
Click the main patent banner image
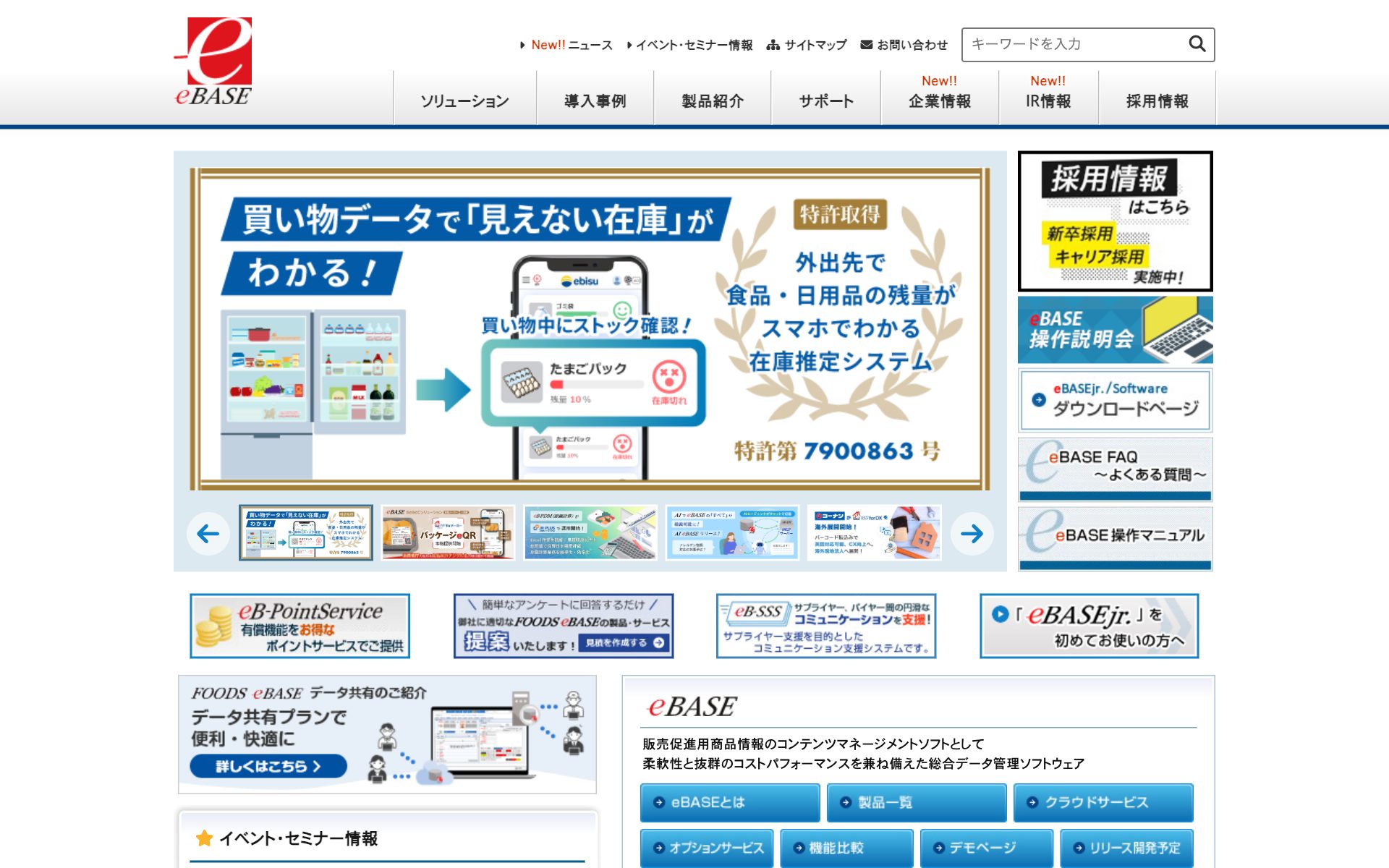(590, 329)
